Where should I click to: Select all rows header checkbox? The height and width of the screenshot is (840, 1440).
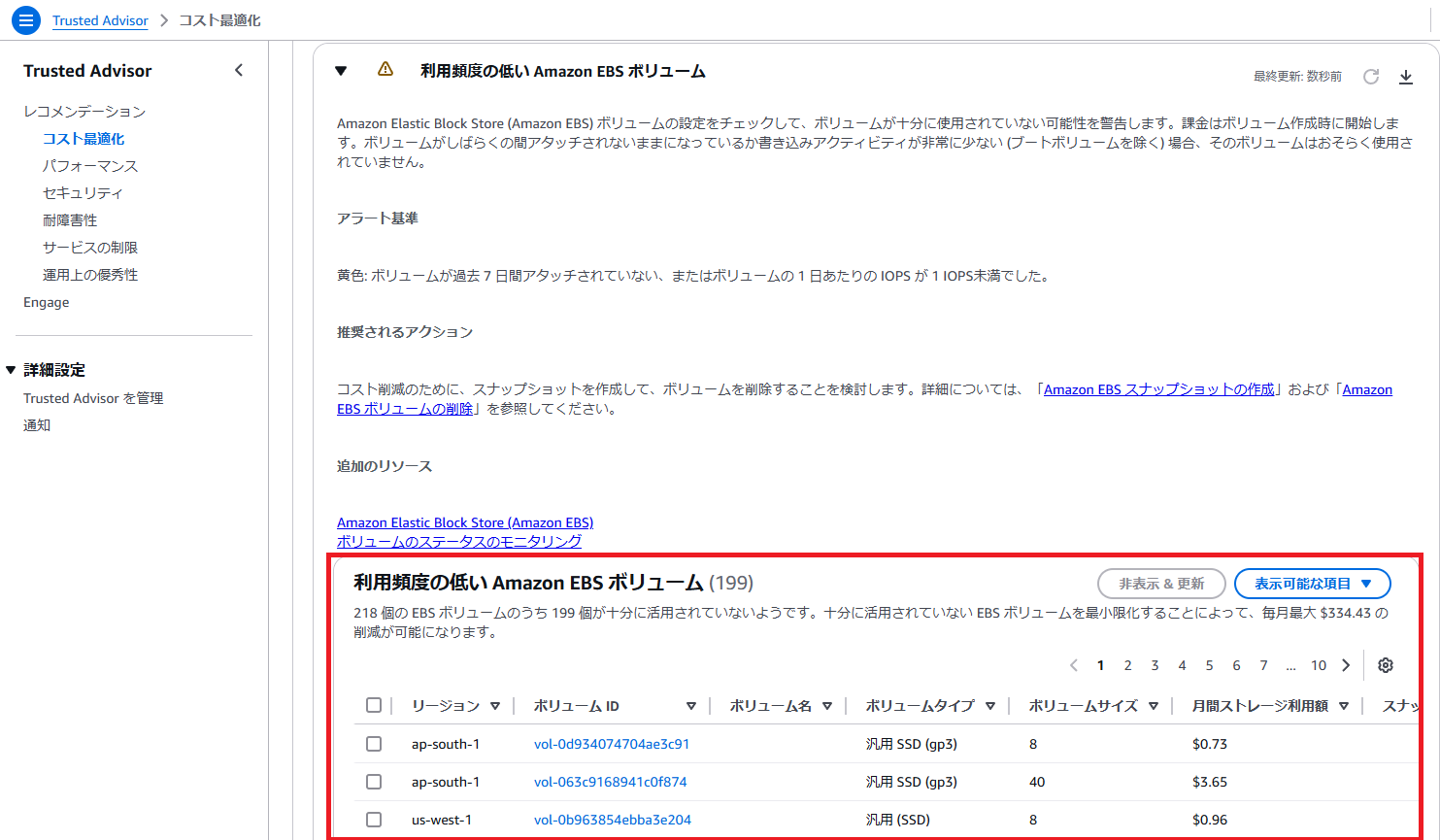point(374,705)
